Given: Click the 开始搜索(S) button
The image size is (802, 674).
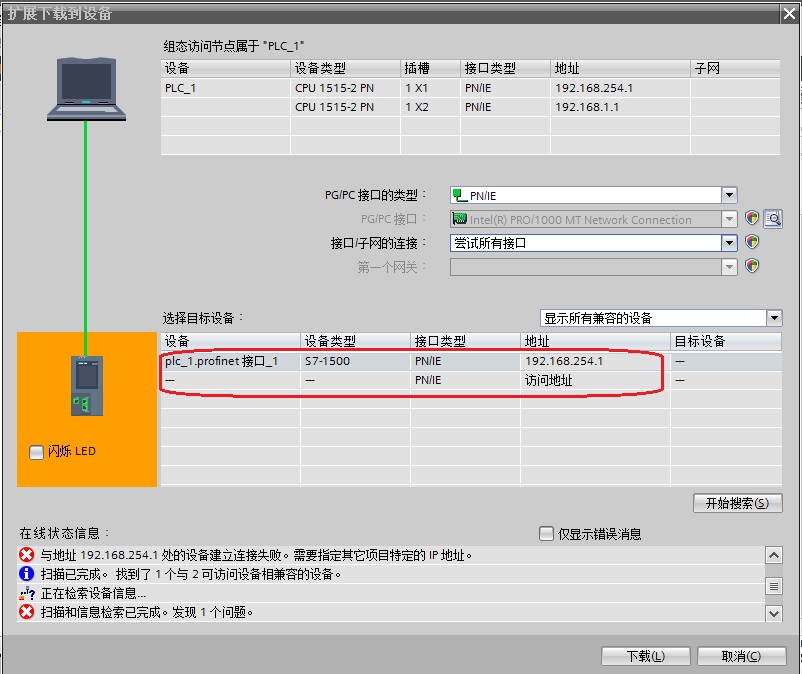Looking at the screenshot, I should coord(736,504).
